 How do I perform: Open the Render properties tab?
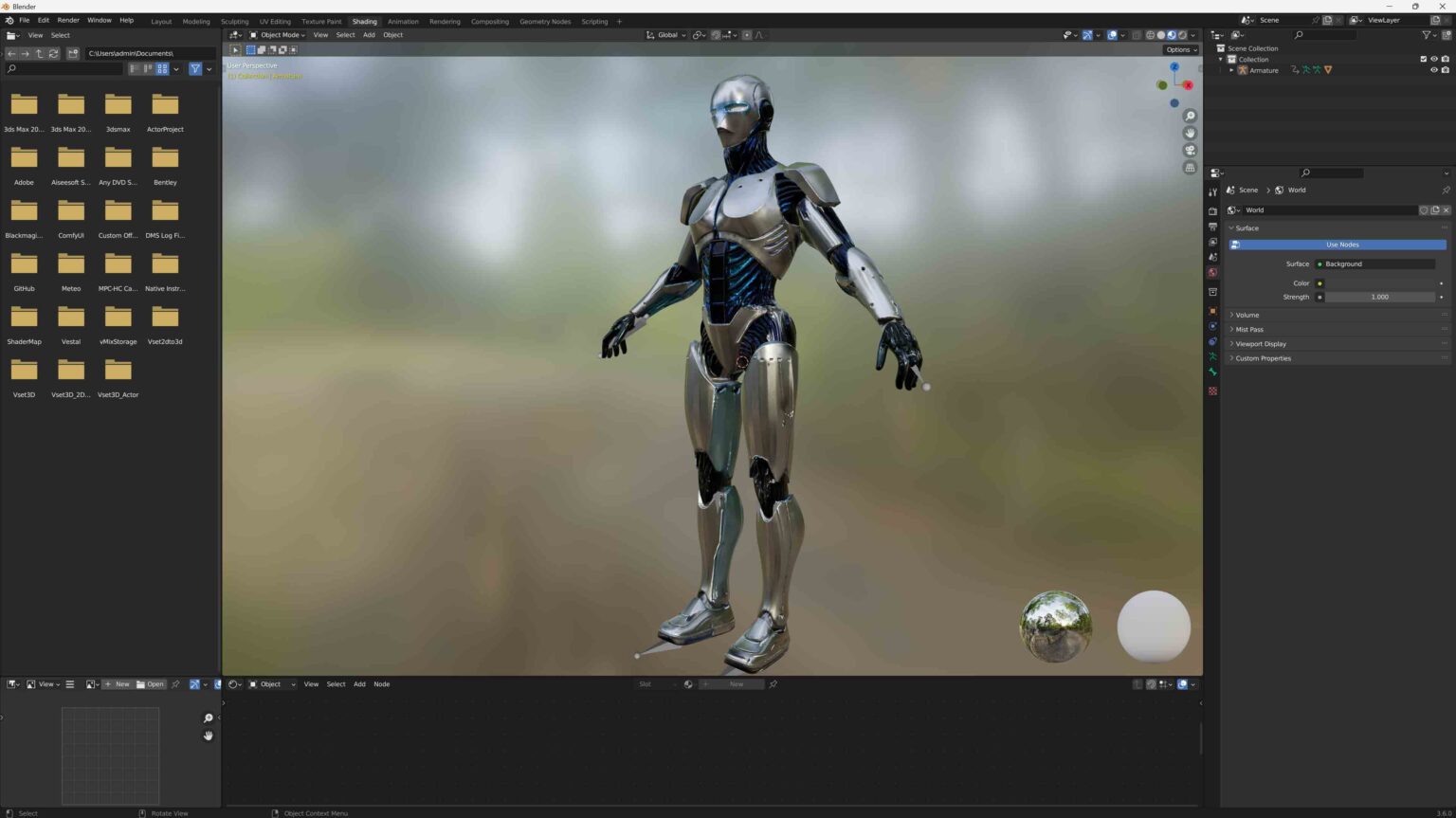point(1212,211)
